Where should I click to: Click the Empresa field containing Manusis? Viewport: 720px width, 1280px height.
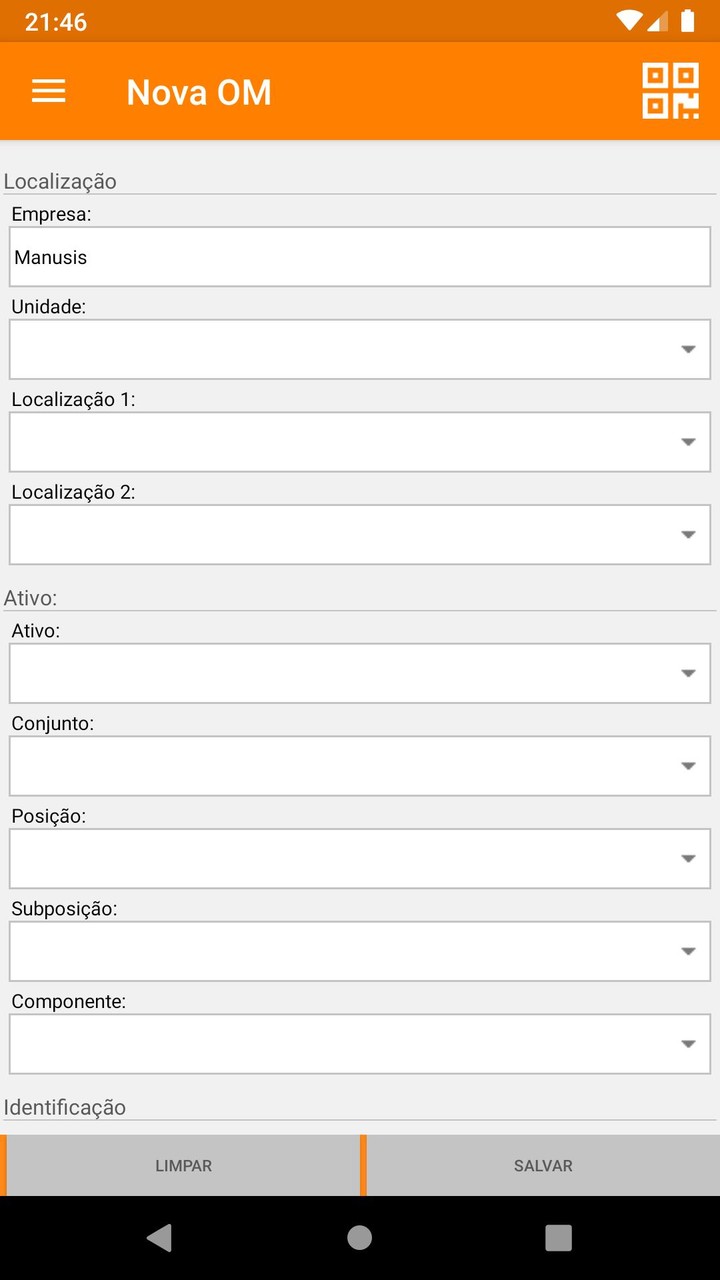[x=360, y=257]
